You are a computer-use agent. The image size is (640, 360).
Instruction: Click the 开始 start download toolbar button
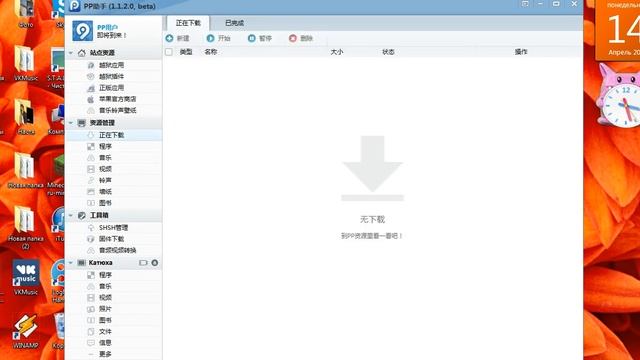tap(218, 38)
